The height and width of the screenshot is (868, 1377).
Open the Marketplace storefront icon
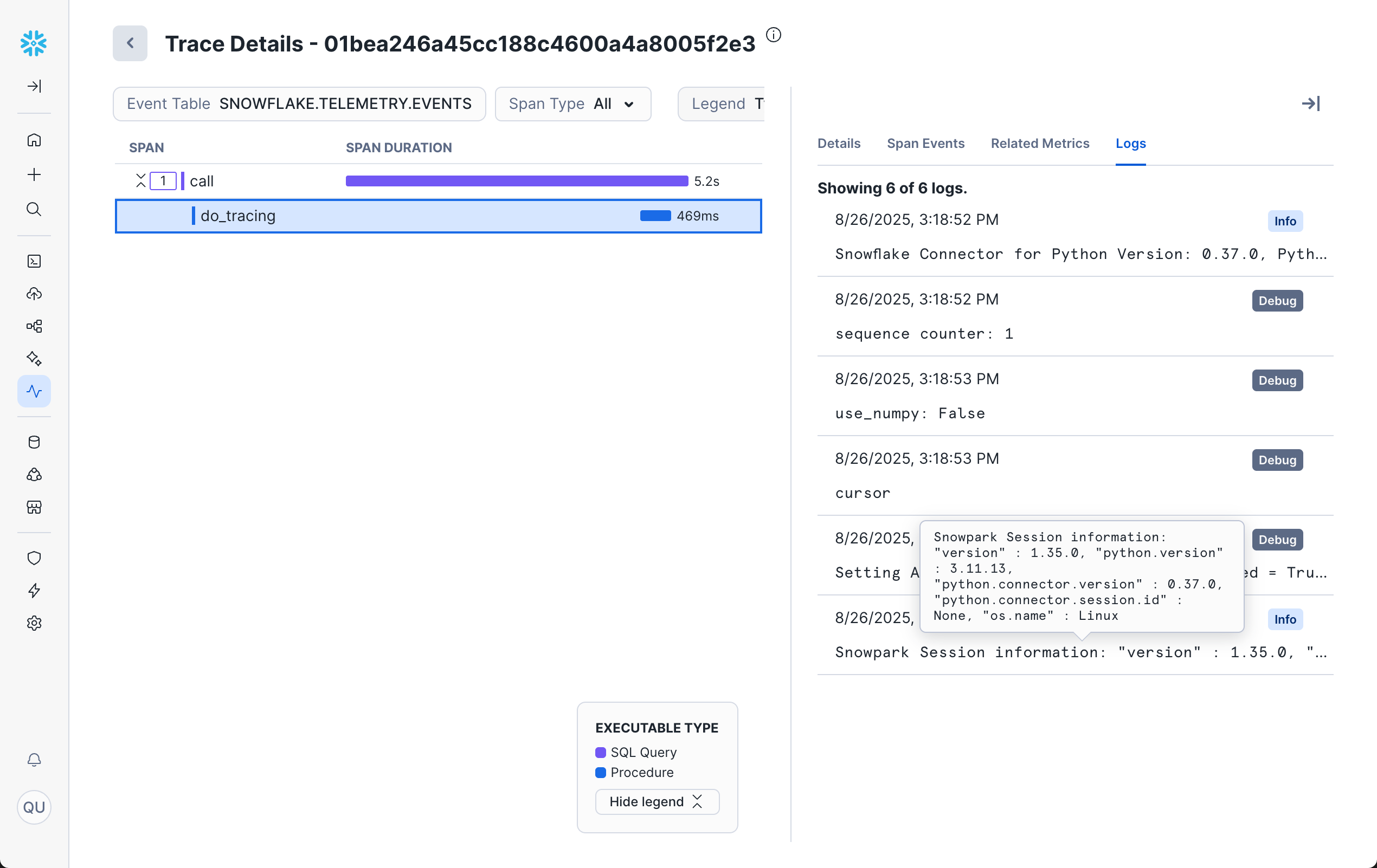click(x=34, y=508)
